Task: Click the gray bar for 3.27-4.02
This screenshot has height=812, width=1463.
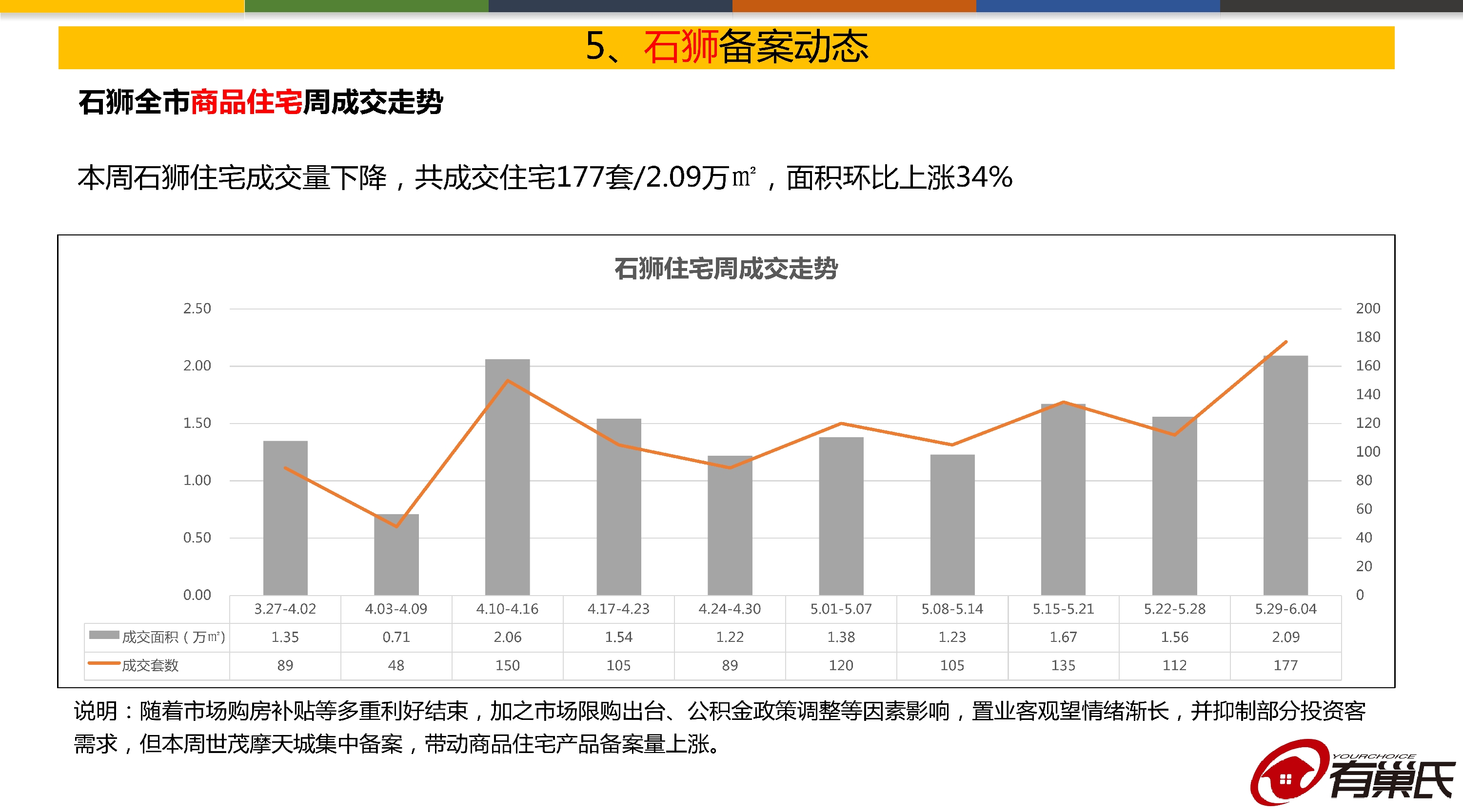Action: point(285,518)
